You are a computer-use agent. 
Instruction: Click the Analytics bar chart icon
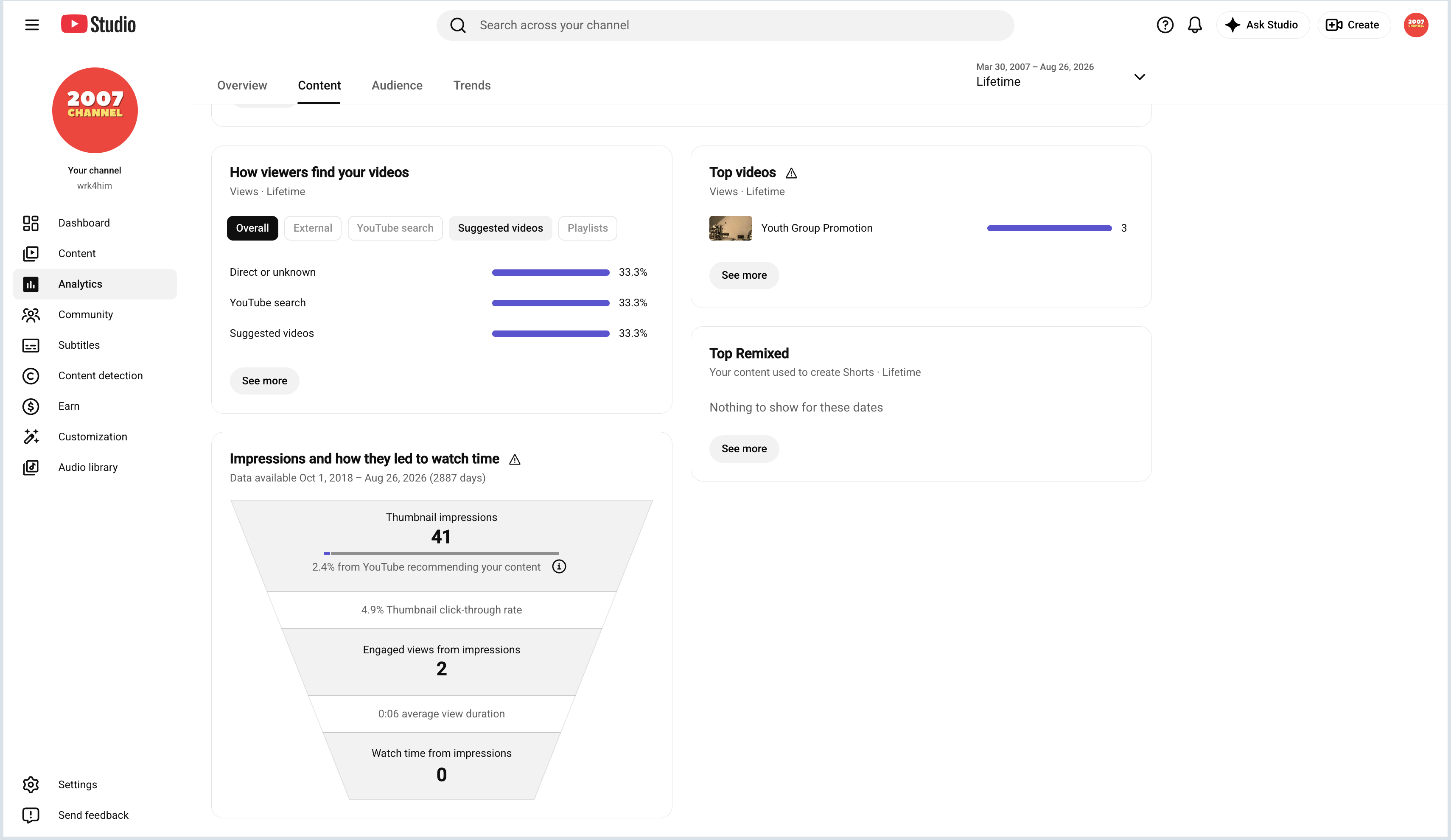click(31, 284)
